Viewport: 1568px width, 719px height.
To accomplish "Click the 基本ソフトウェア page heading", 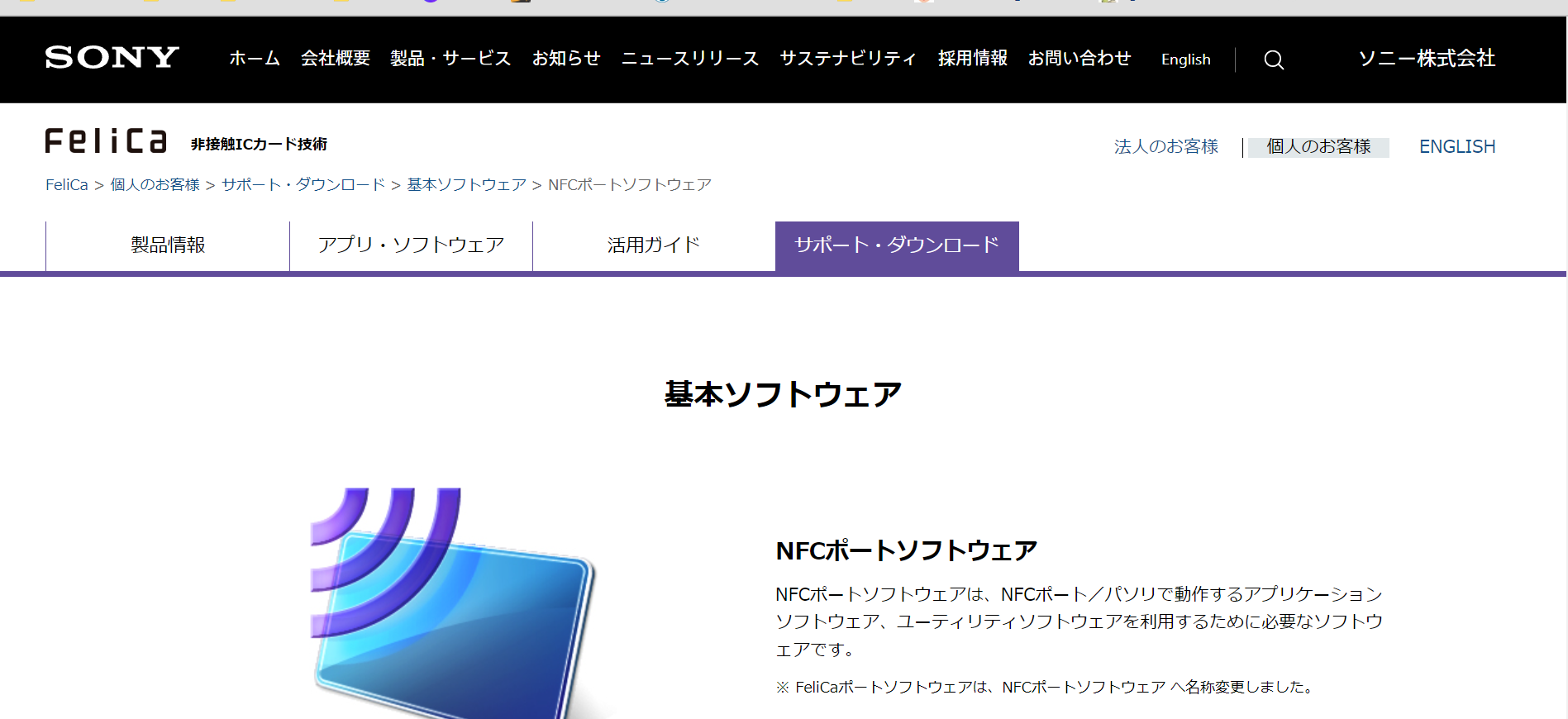I will click(783, 394).
